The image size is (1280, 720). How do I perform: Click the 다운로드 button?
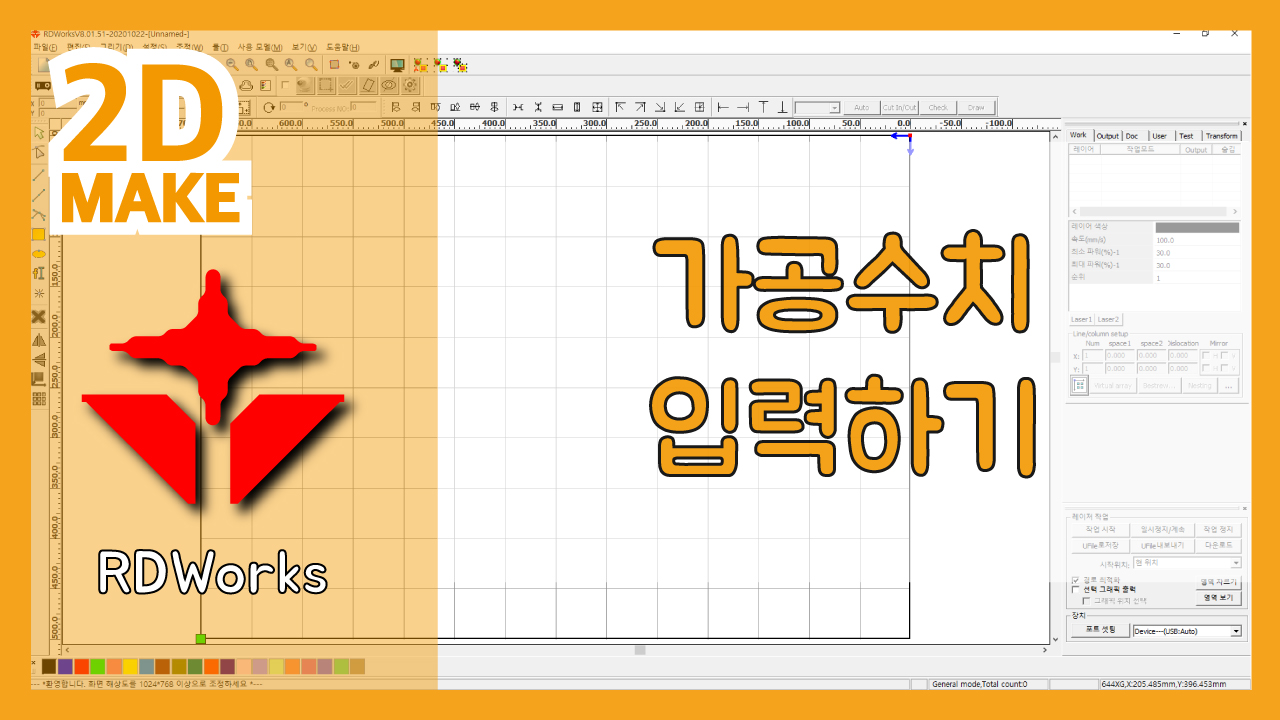(1219, 545)
